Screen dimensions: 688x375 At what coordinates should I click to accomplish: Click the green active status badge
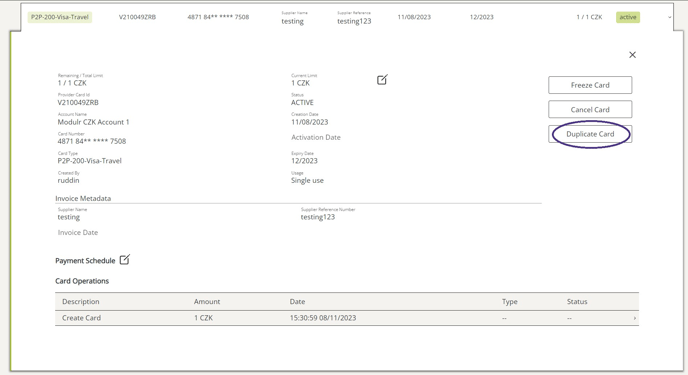[628, 17]
